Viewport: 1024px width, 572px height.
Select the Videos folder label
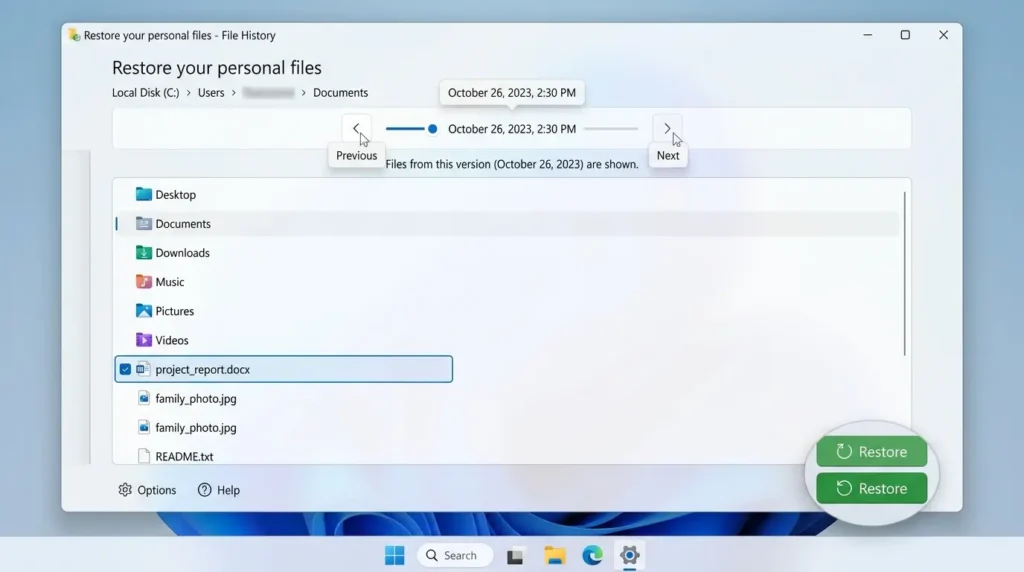[x=172, y=340]
